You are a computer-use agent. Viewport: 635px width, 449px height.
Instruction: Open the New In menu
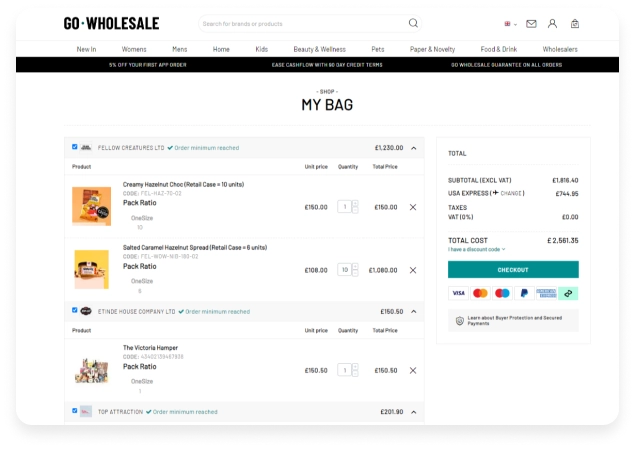[86, 49]
